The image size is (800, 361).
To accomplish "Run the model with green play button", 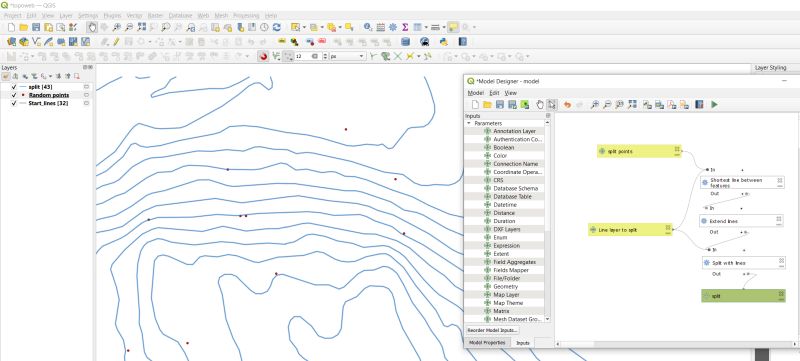I will point(714,105).
